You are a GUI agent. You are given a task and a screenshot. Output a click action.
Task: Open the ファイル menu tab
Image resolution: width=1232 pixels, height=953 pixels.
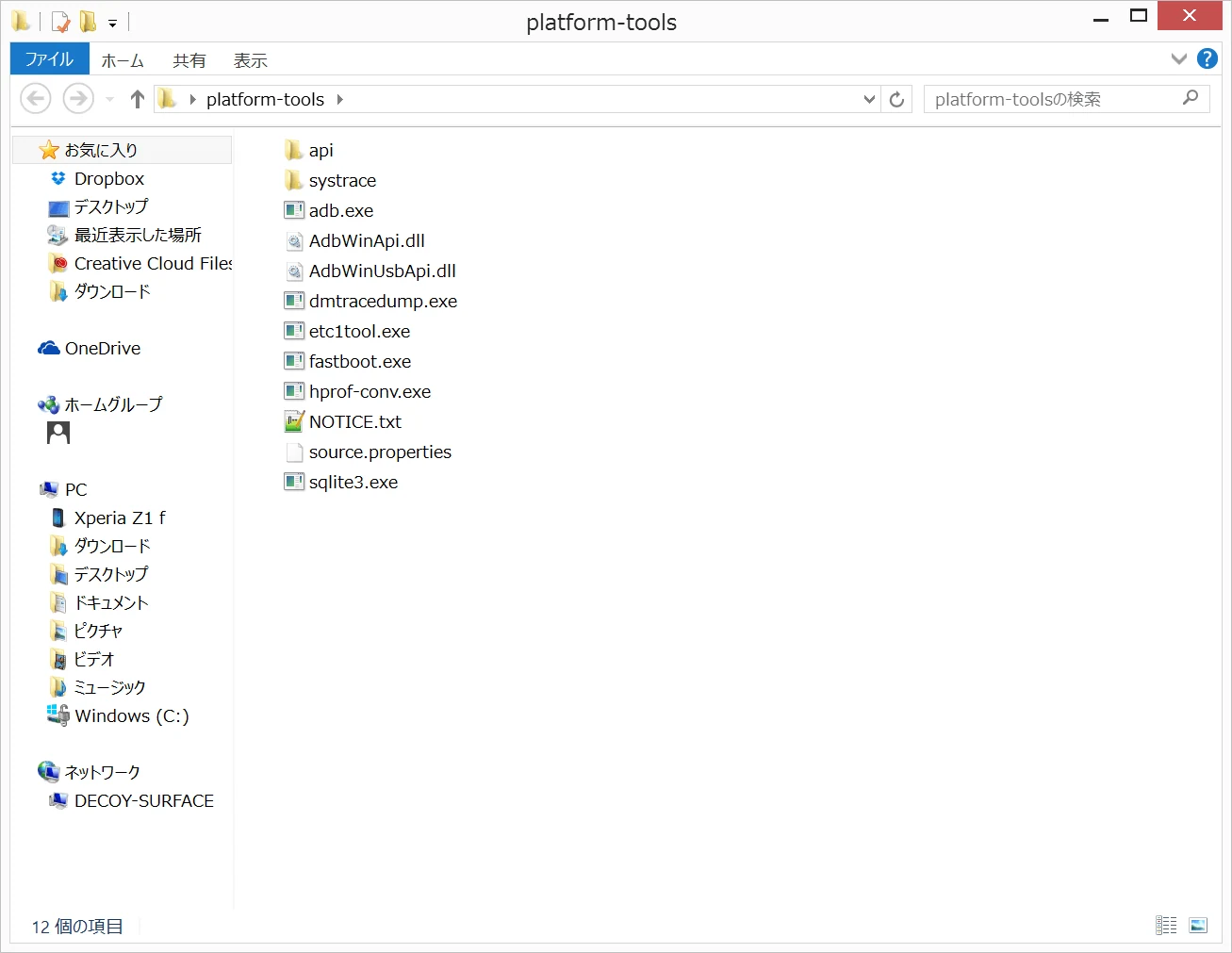click(49, 59)
